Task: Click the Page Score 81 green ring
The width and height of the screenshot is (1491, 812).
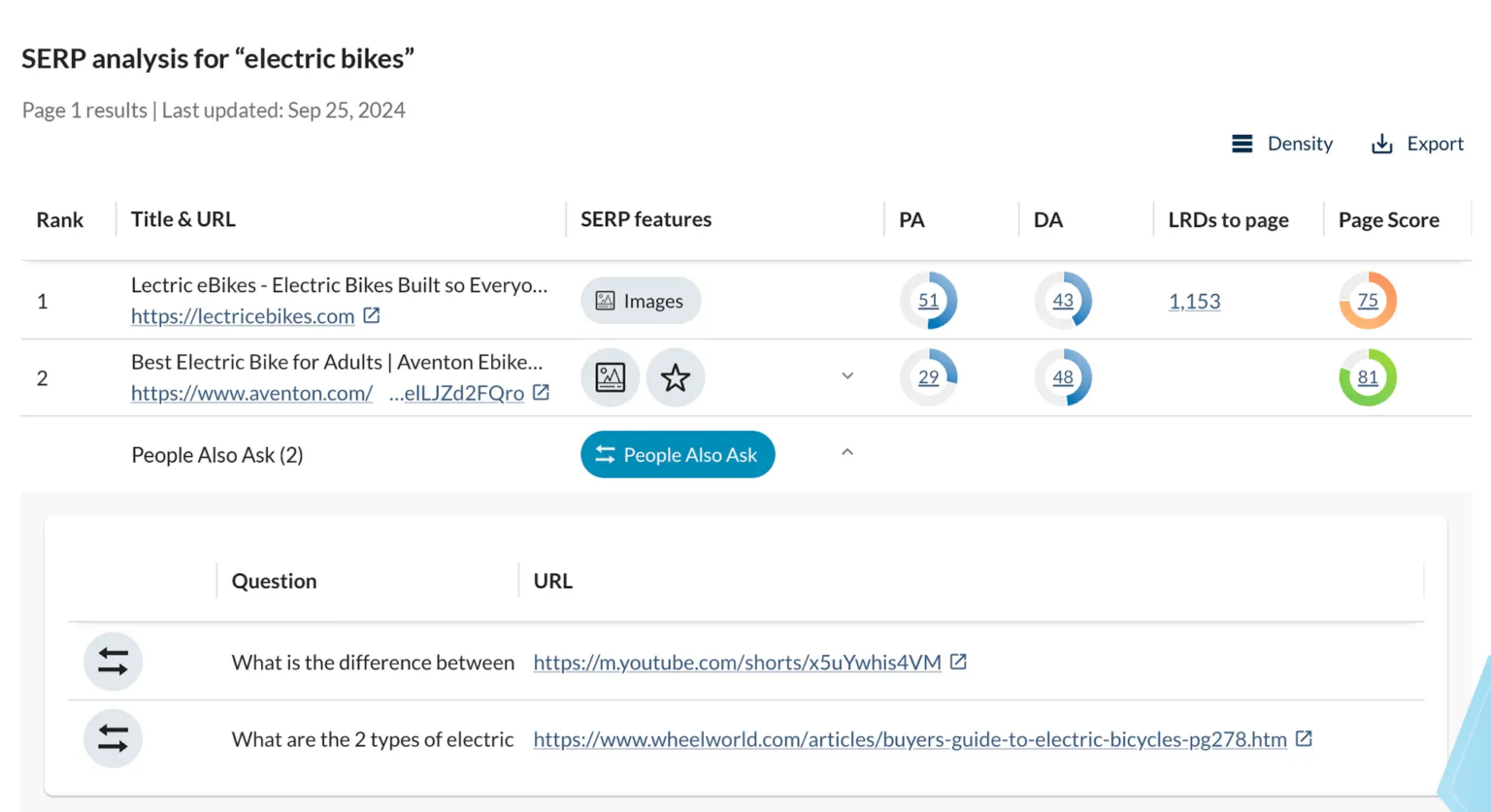Action: (1368, 377)
